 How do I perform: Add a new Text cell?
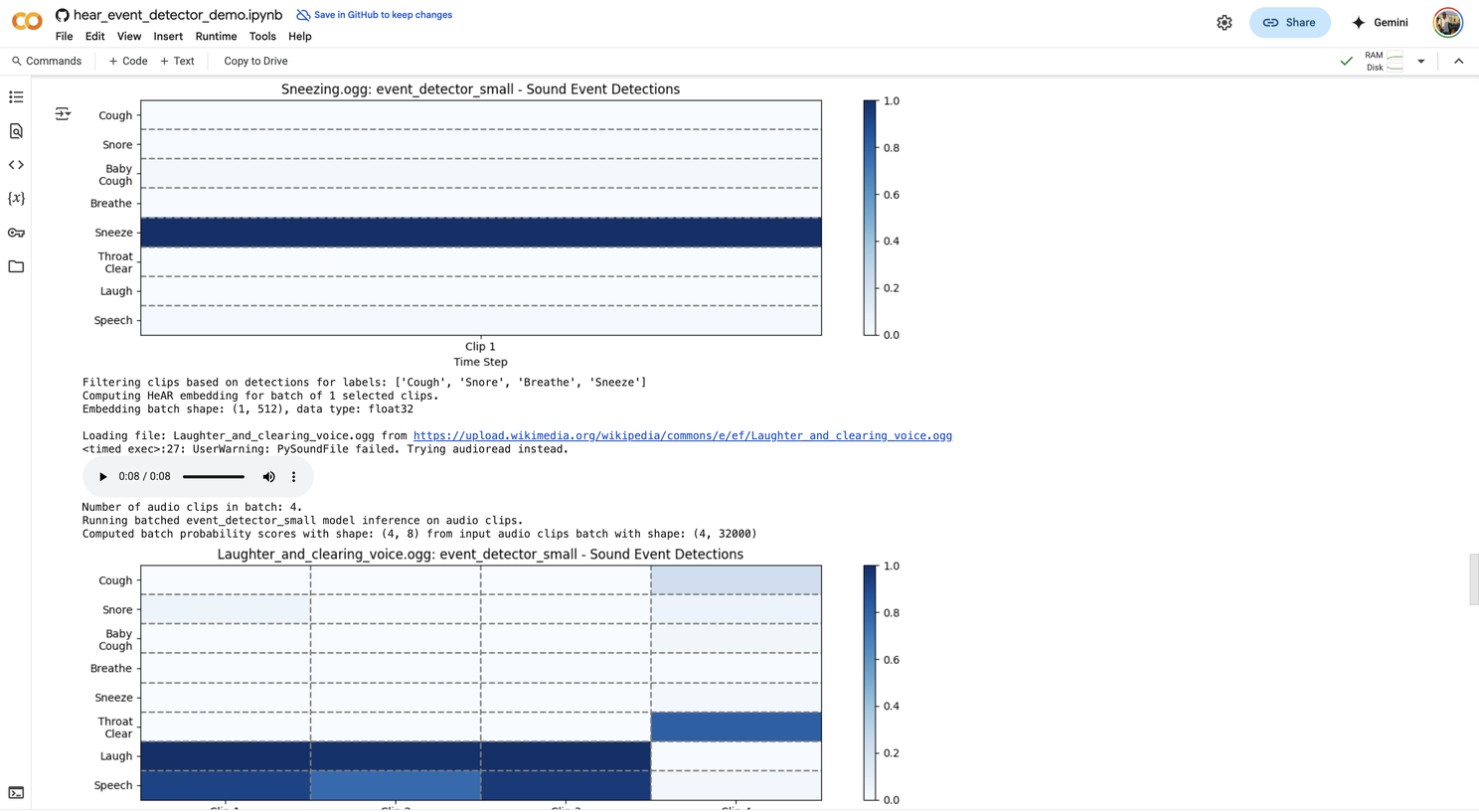[x=178, y=62]
